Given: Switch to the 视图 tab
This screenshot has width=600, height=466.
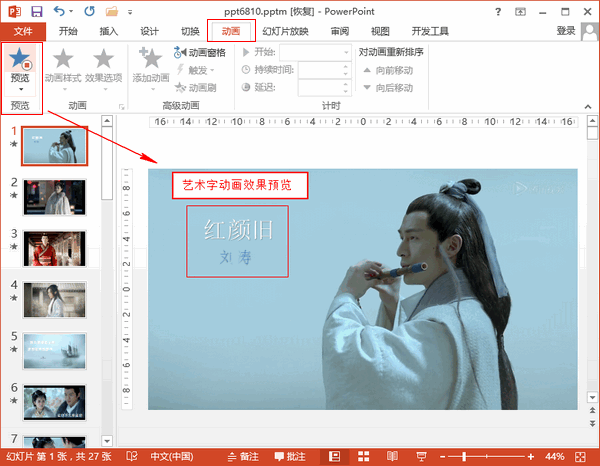Looking at the screenshot, I should coord(380,31).
